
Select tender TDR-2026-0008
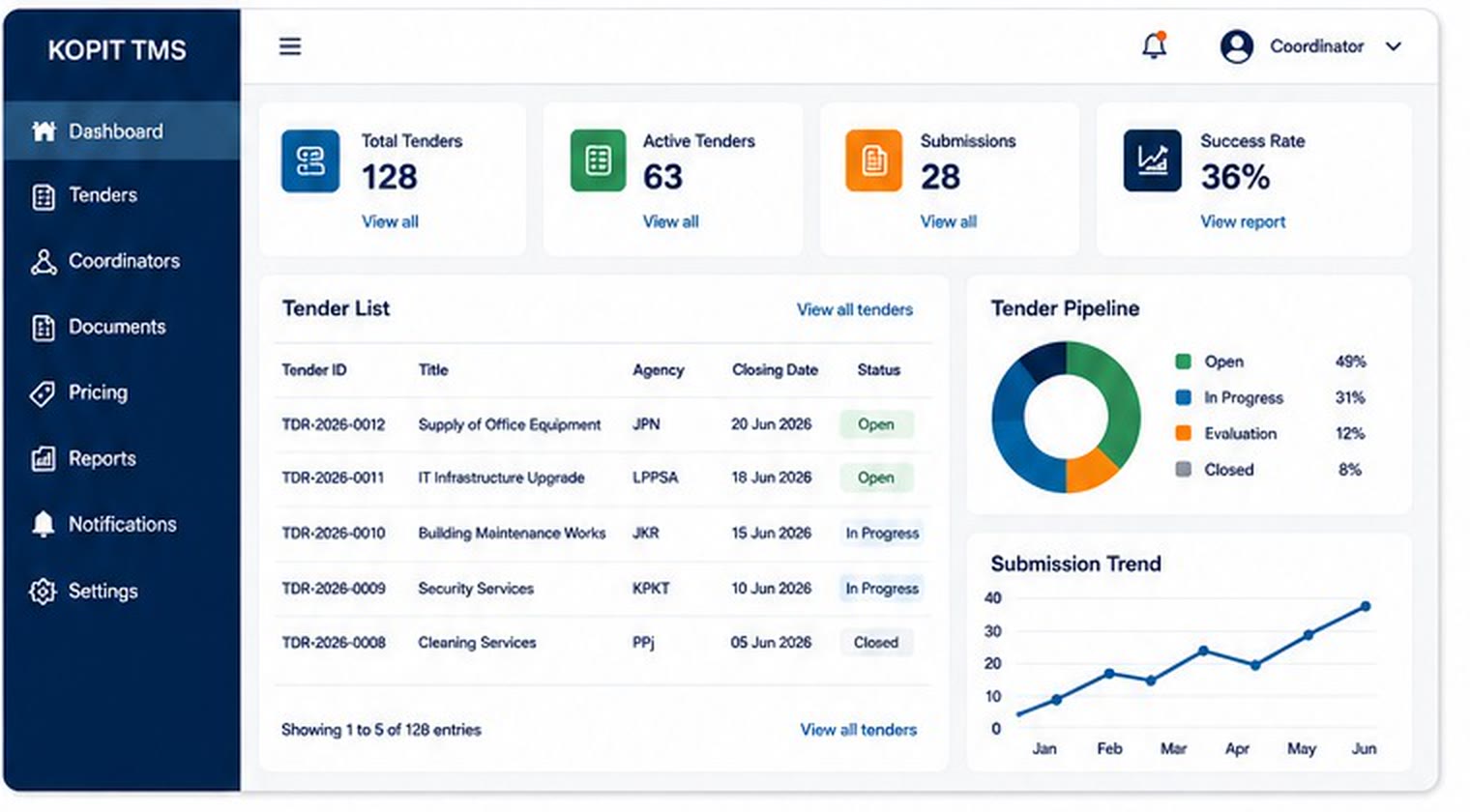pos(333,642)
